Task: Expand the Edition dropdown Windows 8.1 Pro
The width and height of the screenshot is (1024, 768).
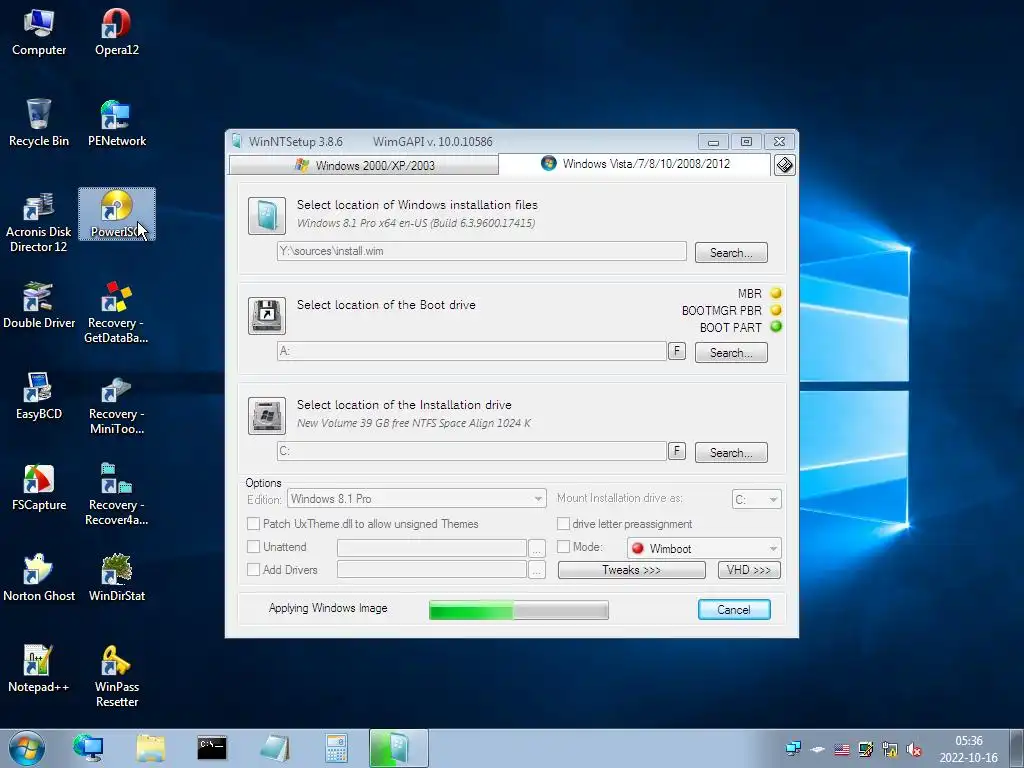Action: click(417, 499)
